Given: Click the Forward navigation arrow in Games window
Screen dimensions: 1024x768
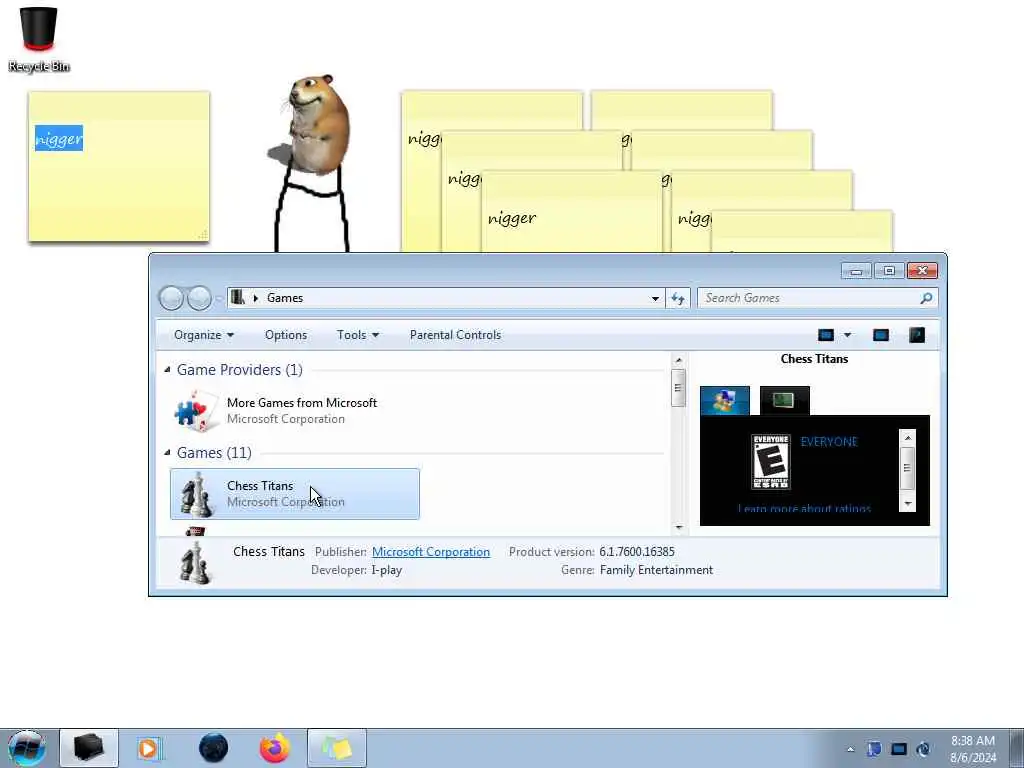Looking at the screenshot, I should [199, 298].
